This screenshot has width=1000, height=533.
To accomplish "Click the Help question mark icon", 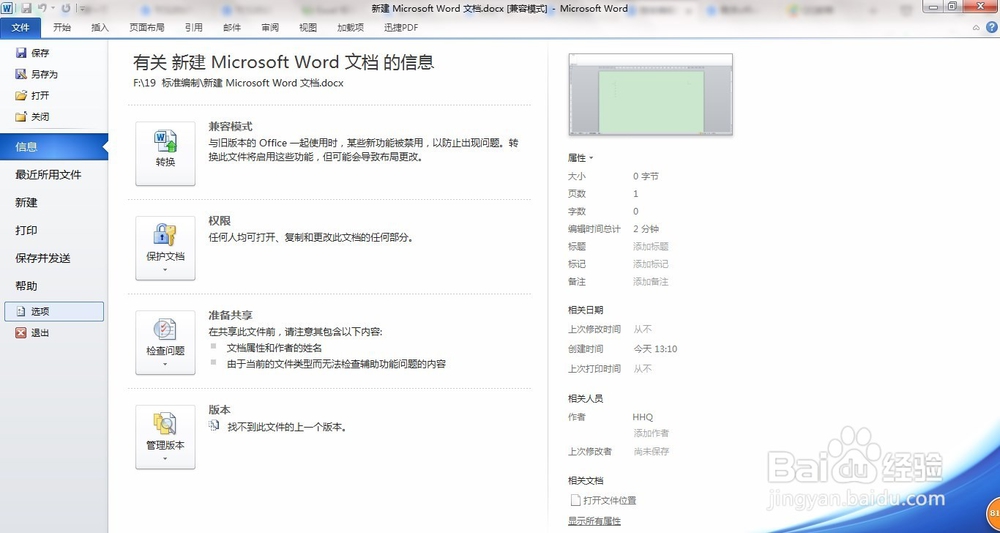I will coord(992,27).
